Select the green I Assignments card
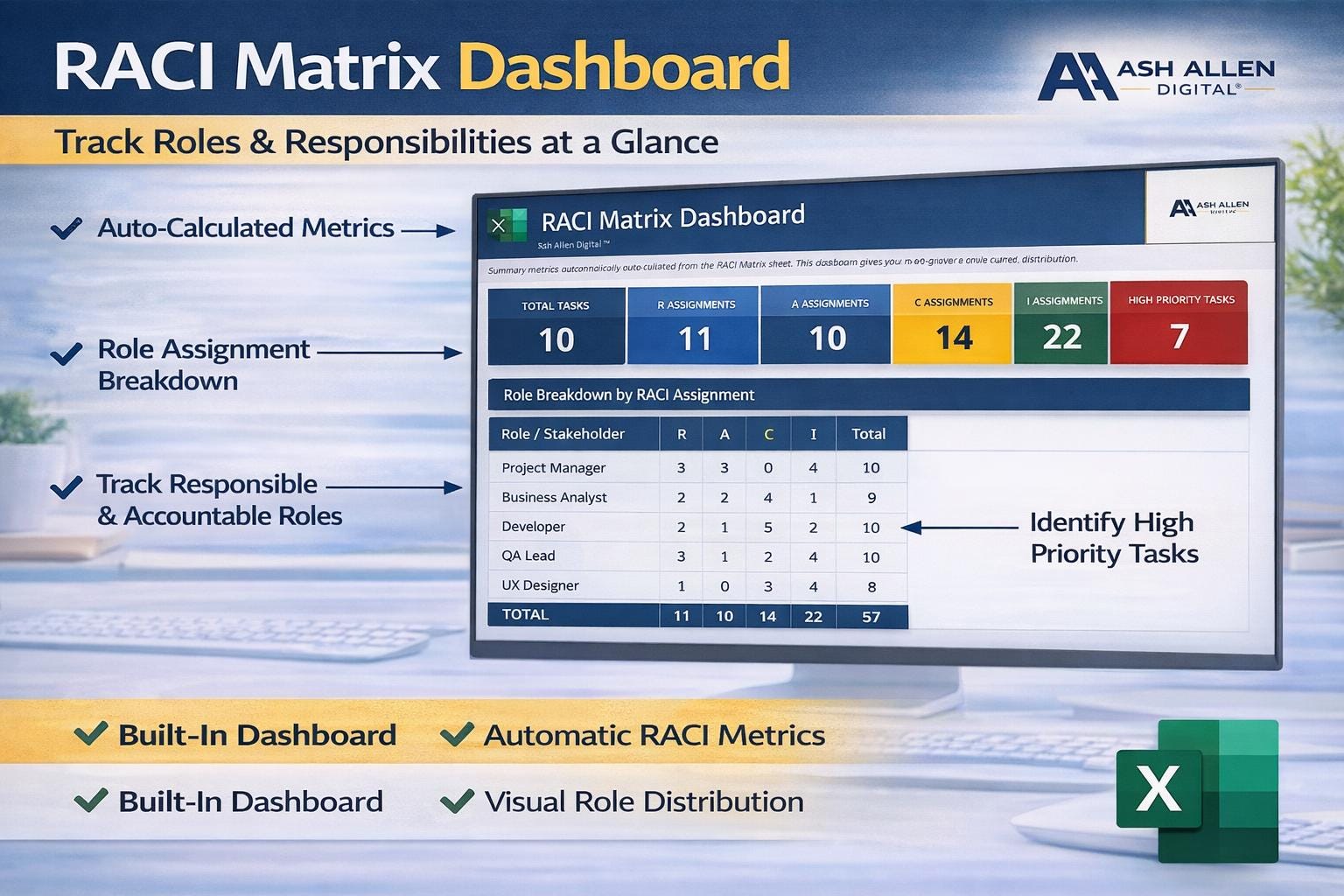The width and height of the screenshot is (1344, 896). coord(1061,323)
